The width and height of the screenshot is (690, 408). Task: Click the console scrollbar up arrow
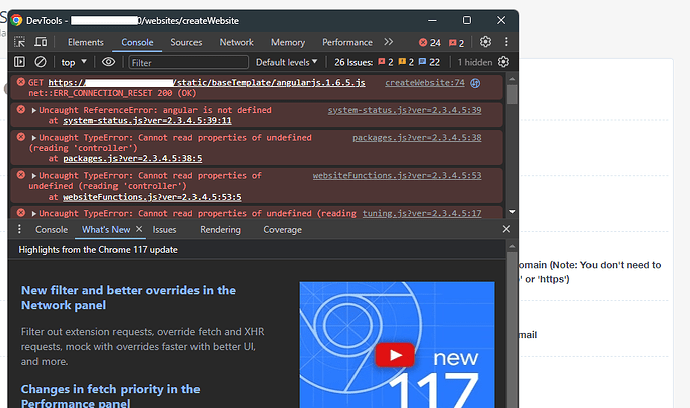tap(512, 80)
